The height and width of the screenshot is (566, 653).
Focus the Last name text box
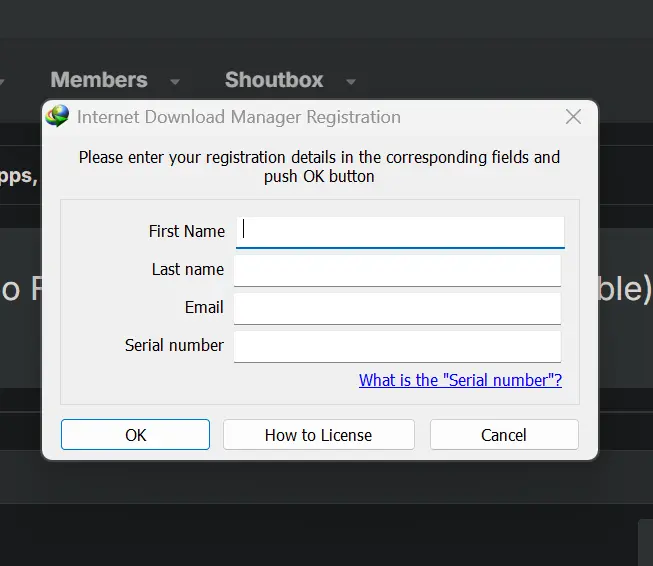pyautogui.click(x=397, y=270)
